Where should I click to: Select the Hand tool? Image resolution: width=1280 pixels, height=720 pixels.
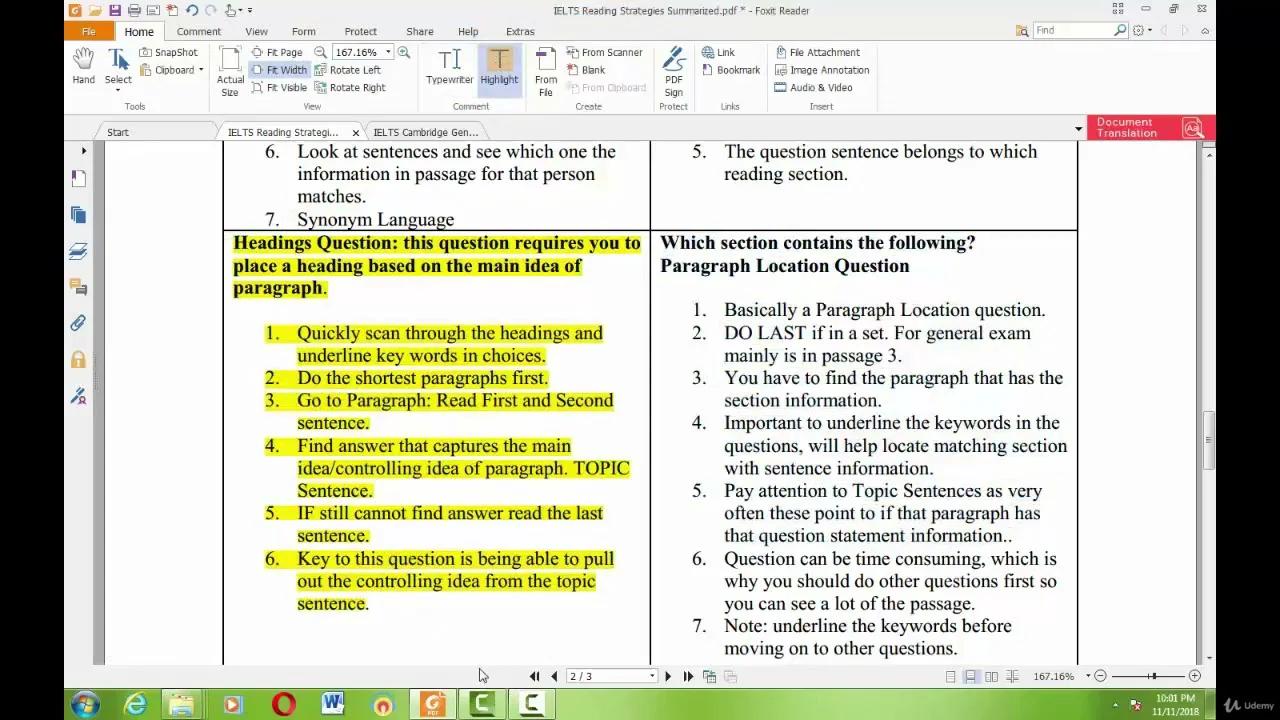(83, 64)
